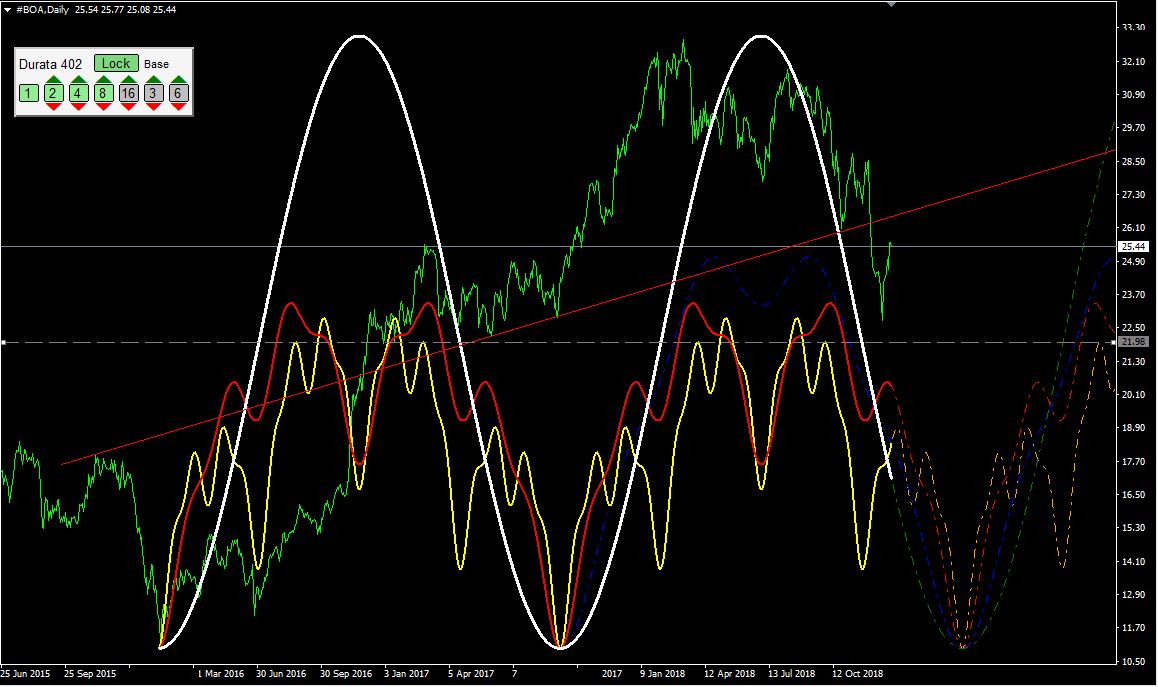Click the Durata 402 label
The height and width of the screenshot is (687, 1158).
tap(51, 64)
